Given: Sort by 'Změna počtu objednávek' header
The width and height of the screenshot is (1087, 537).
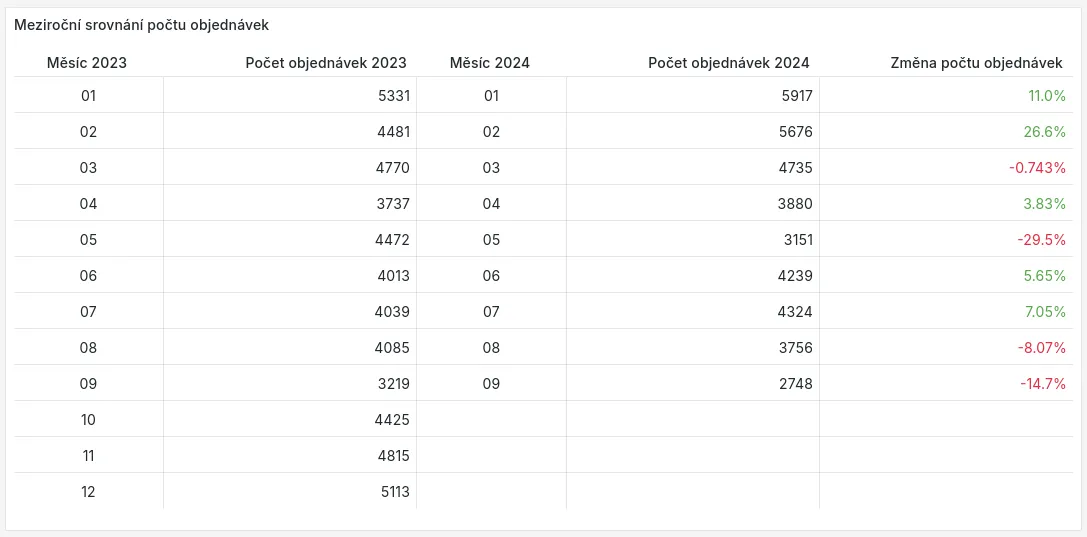Looking at the screenshot, I should tap(976, 63).
